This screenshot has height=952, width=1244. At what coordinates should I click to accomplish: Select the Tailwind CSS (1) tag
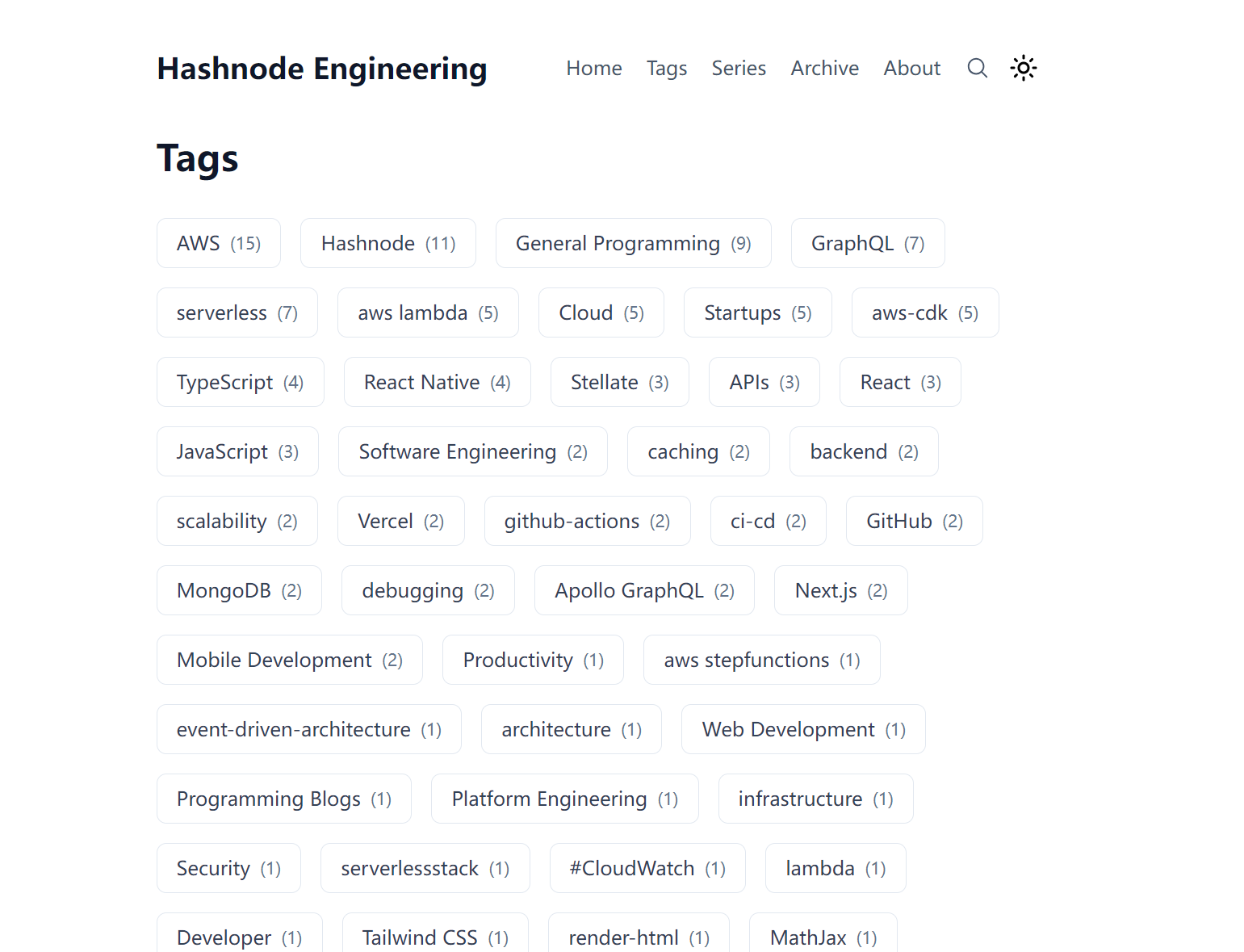pyautogui.click(x=435, y=933)
